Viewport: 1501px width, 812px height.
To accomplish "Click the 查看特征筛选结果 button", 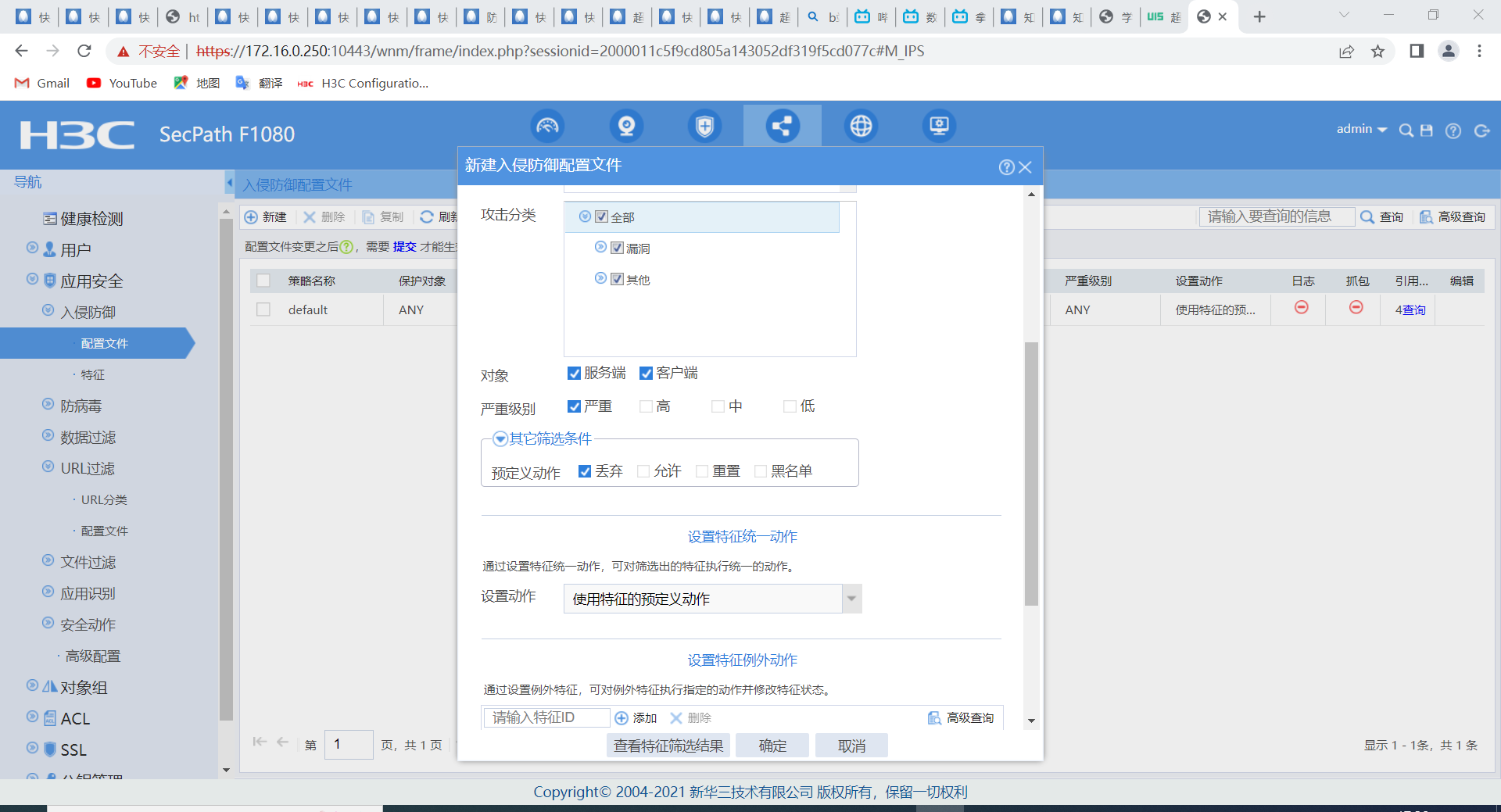I will coord(668,746).
